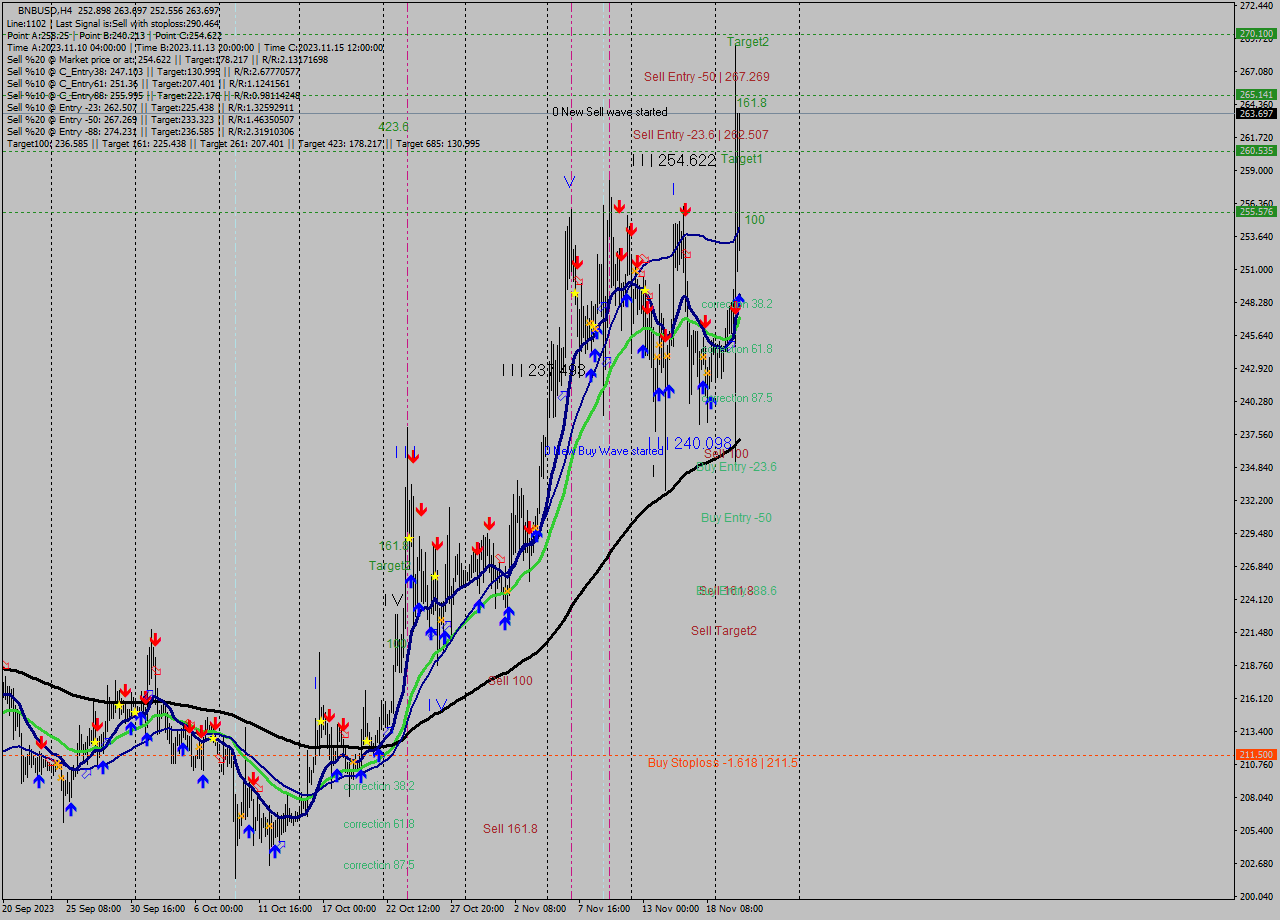Viewport: 1280px width, 920px height.
Task: Click the 0 New Buy Wave started annotation
Action: [x=603, y=450]
